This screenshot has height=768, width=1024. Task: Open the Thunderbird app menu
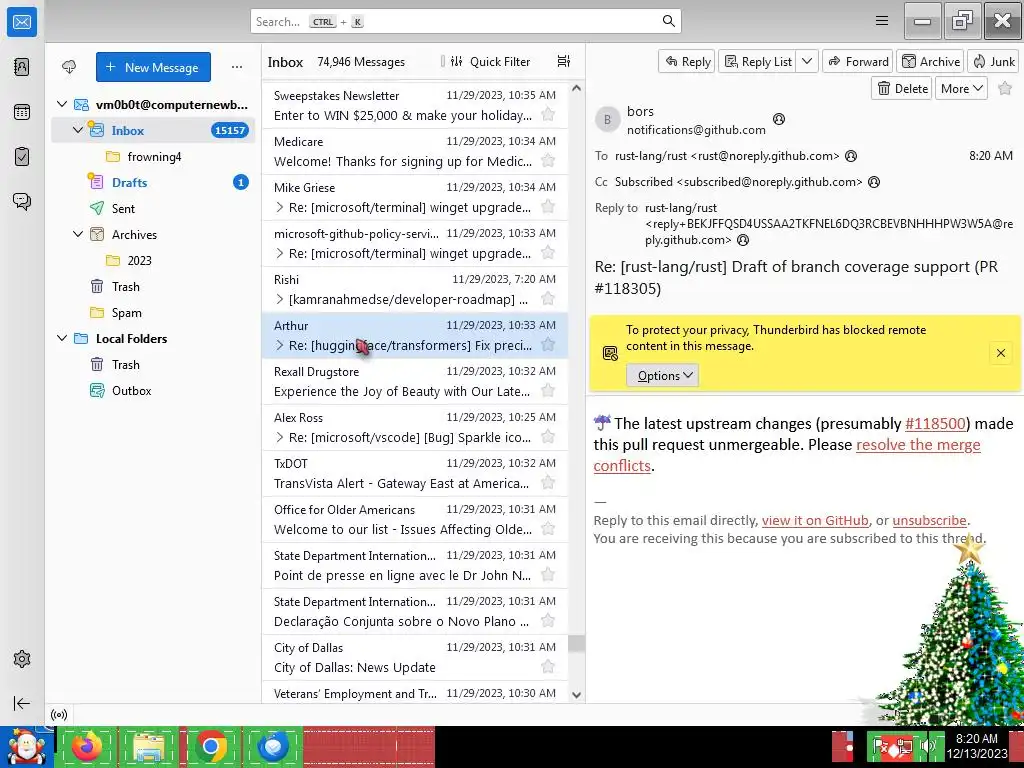click(882, 21)
